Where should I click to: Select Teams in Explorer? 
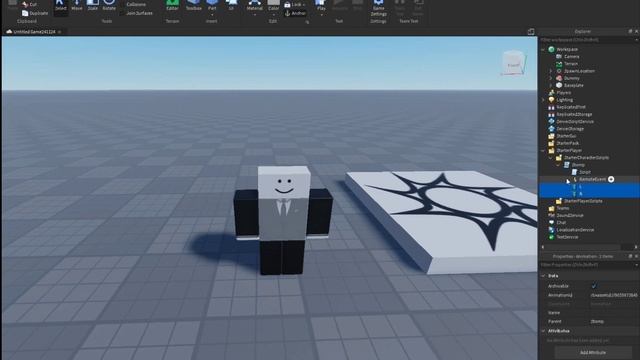pos(562,209)
